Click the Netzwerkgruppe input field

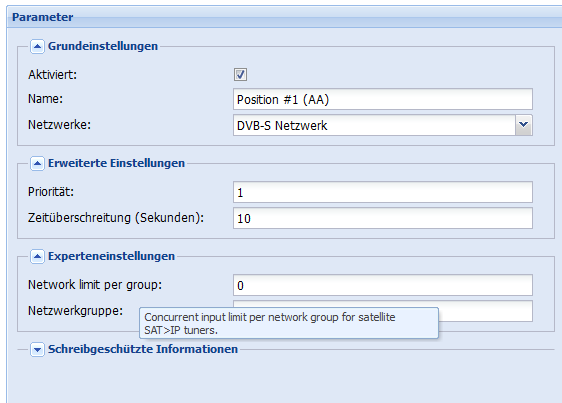[485, 311]
